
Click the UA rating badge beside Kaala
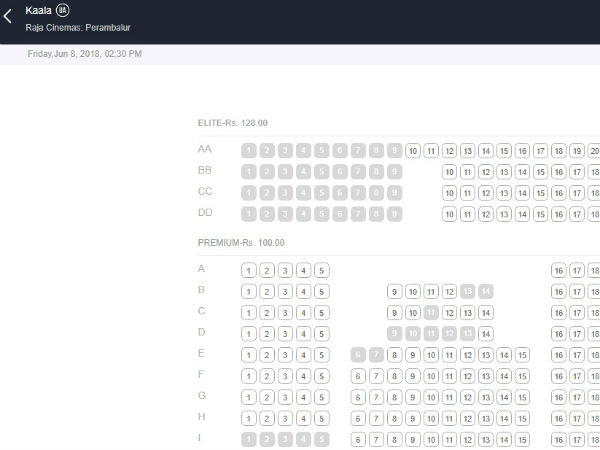63,9
